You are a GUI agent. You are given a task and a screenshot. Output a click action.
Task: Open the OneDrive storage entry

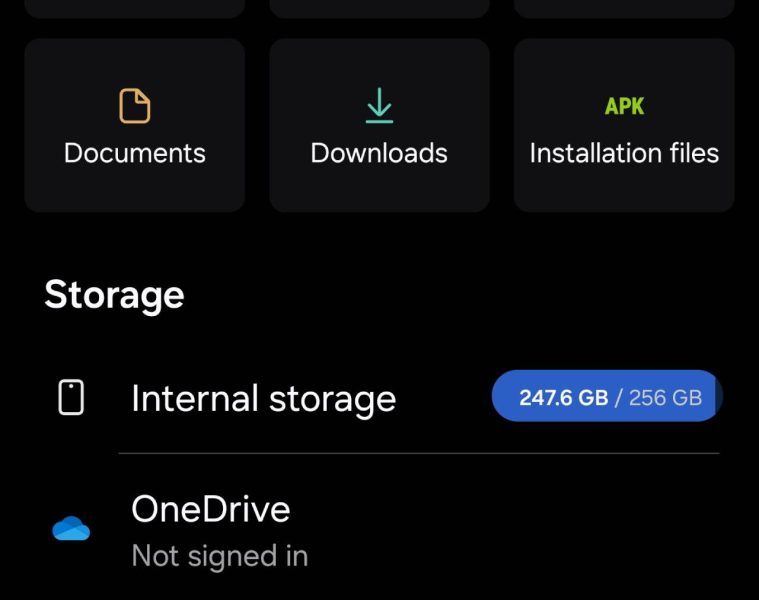pyautogui.click(x=380, y=530)
